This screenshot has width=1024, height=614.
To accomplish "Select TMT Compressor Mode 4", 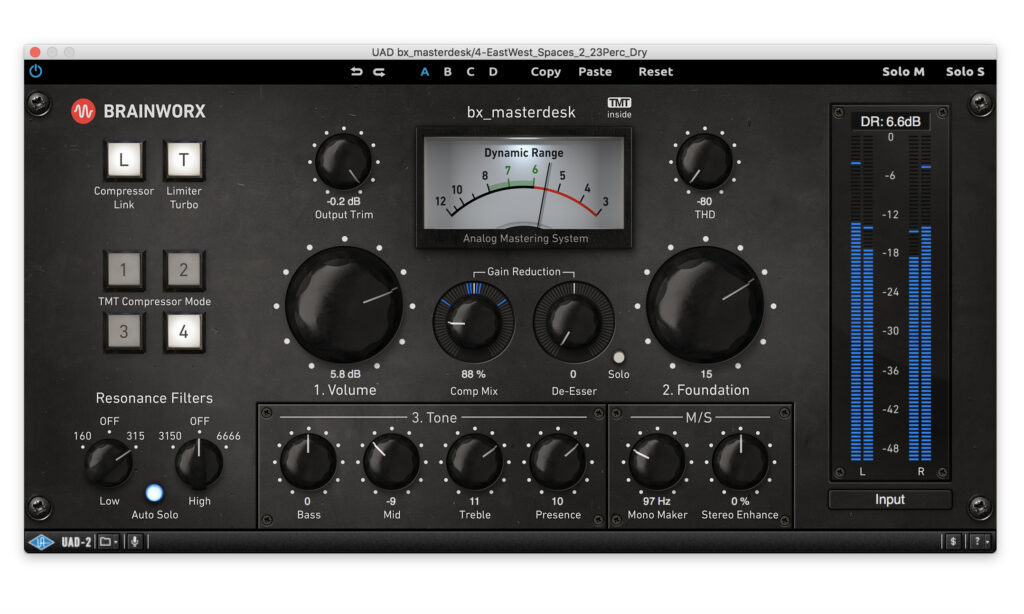I will (x=184, y=332).
